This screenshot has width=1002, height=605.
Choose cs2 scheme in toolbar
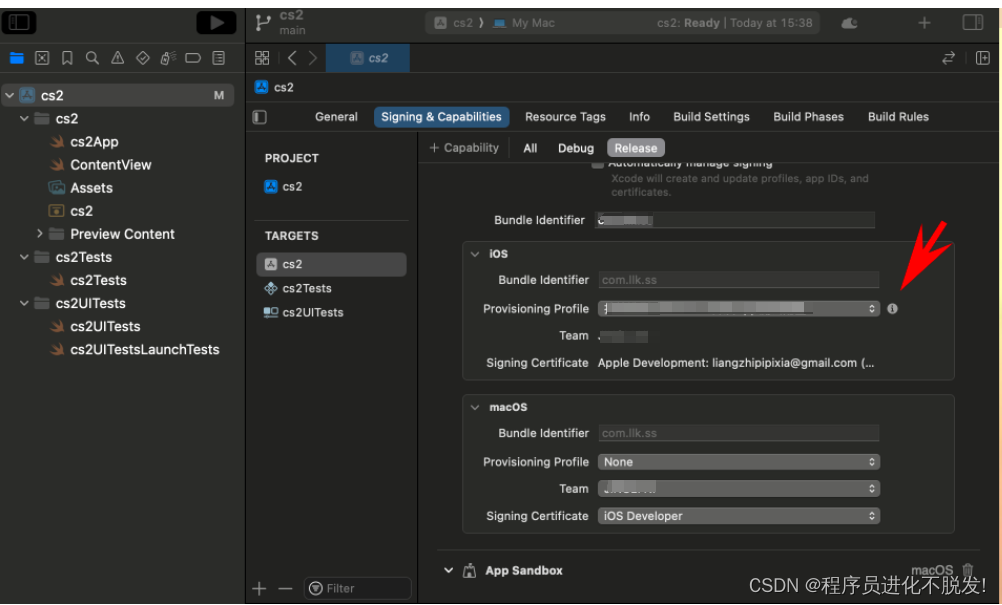(x=454, y=23)
